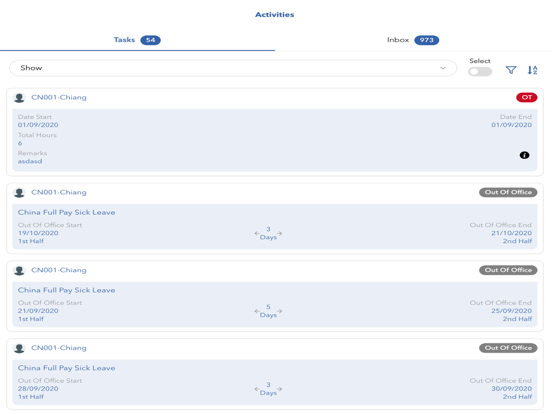The image size is (552, 414).
Task: Click end date 30/09/2020
Action: point(512,389)
